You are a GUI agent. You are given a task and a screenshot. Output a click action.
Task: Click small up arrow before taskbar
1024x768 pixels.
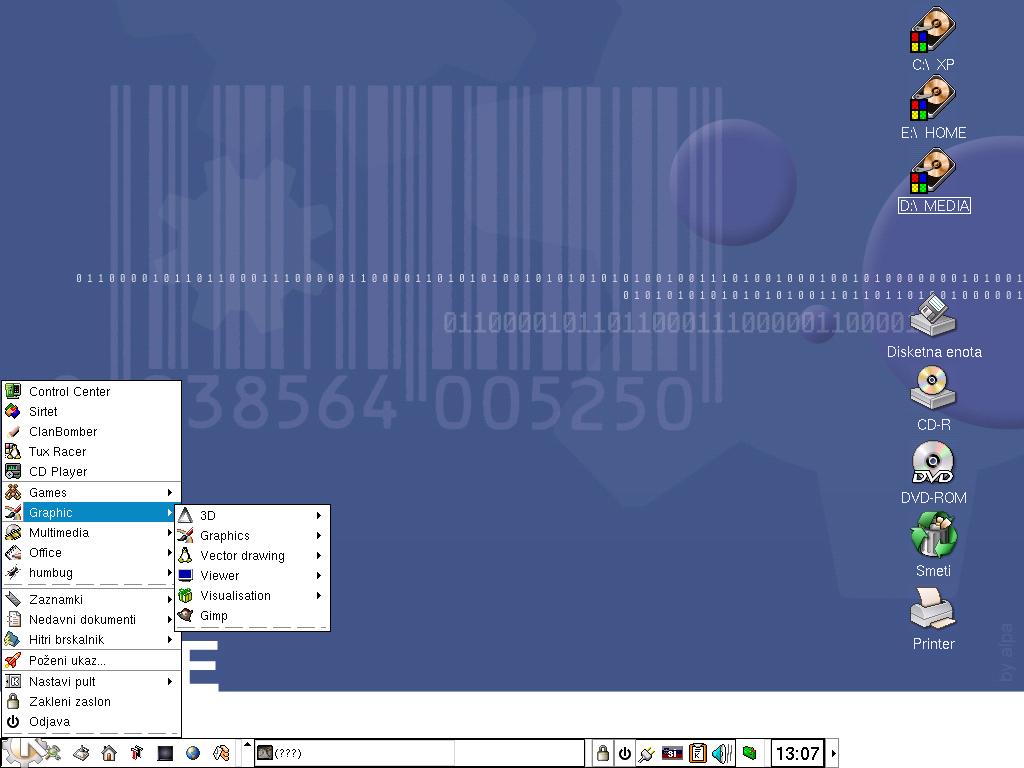point(247,744)
